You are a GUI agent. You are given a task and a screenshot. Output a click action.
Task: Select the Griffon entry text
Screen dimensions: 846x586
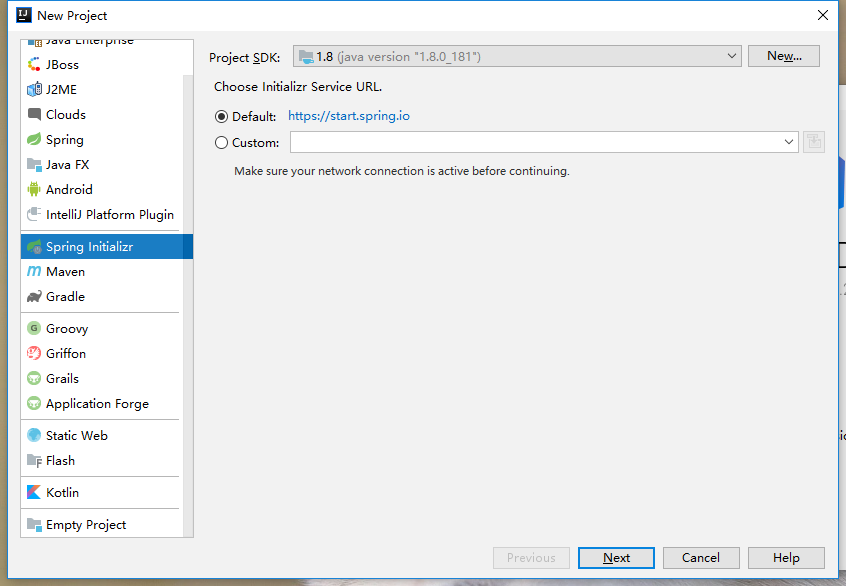click(66, 353)
